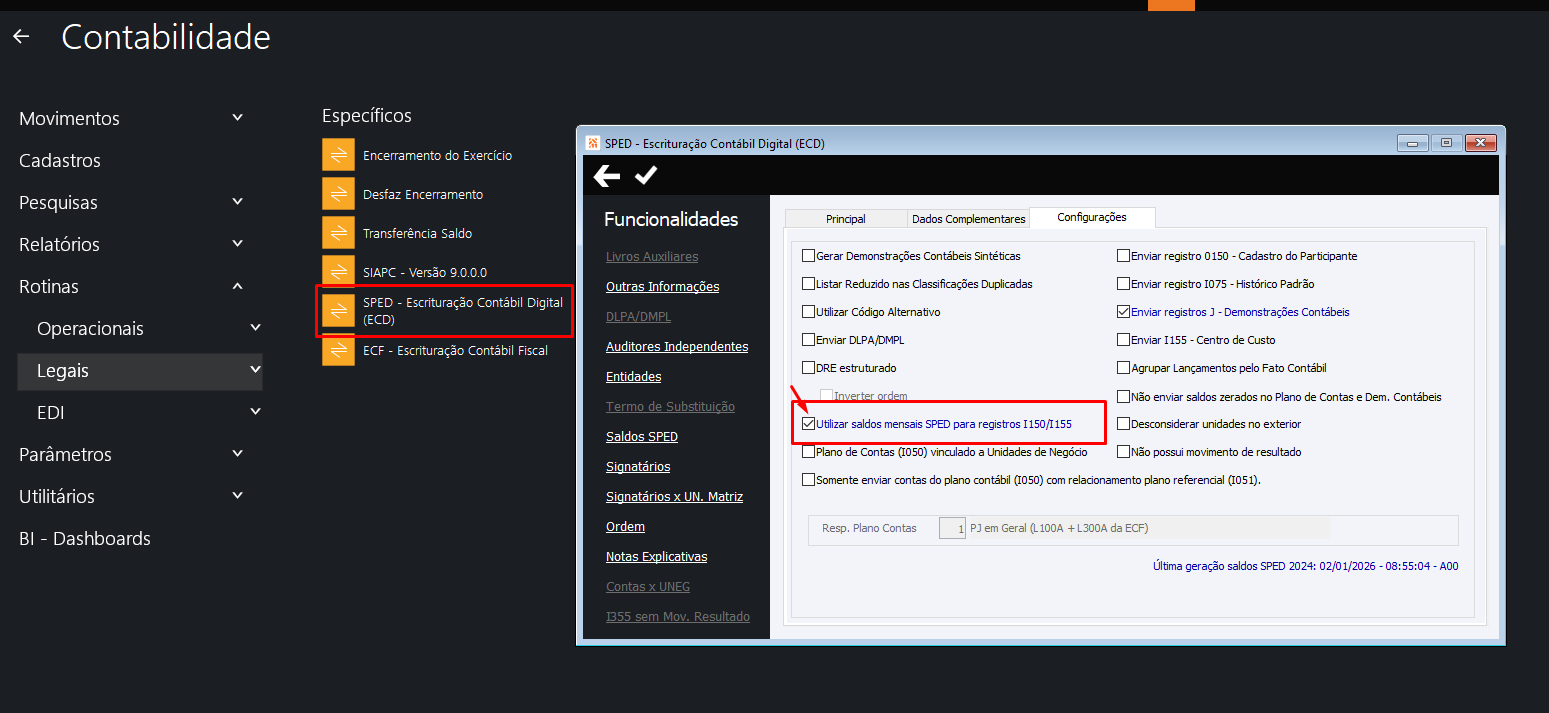
Task: Check Não possui movimento de resultado
Action: click(x=1124, y=452)
